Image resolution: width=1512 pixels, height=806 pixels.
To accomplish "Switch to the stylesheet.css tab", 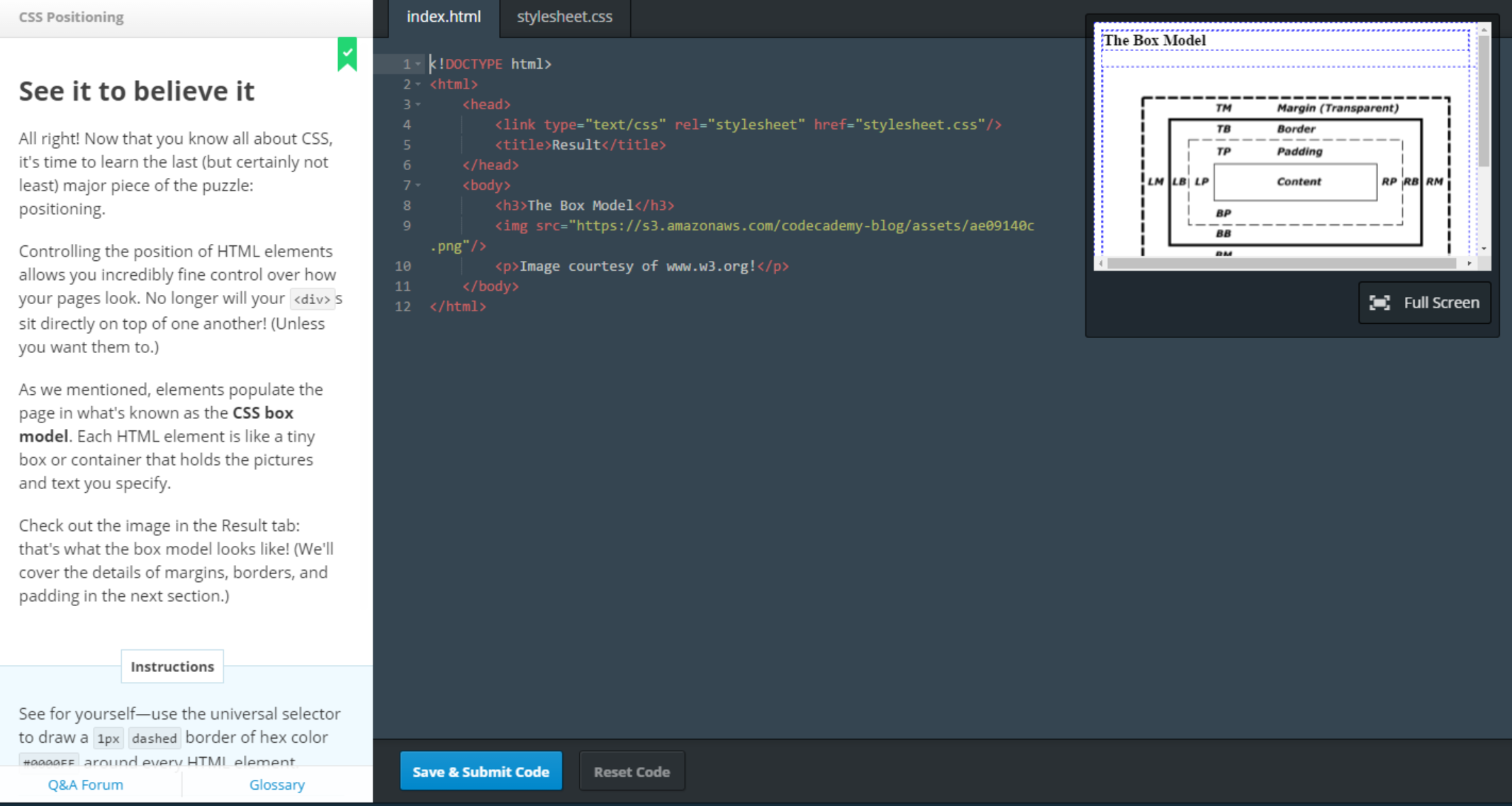I will coord(564,17).
